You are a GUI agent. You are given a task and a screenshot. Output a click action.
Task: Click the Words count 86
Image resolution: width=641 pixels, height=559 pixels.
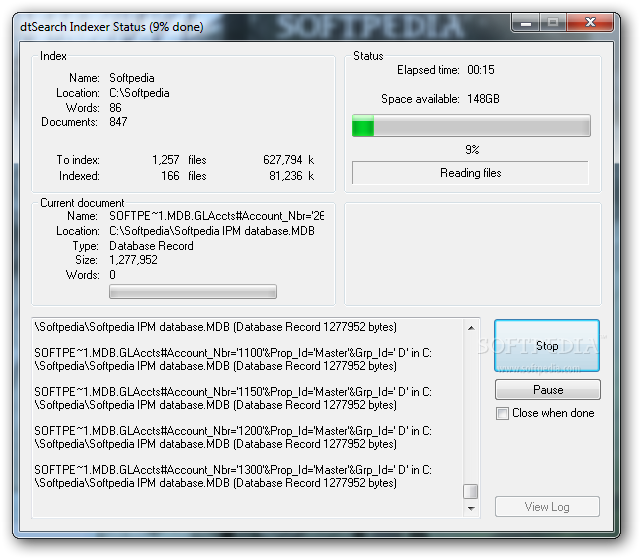coord(115,108)
